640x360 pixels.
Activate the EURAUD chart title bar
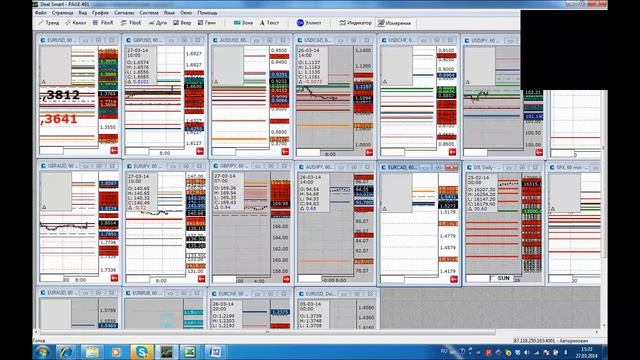click(78, 293)
